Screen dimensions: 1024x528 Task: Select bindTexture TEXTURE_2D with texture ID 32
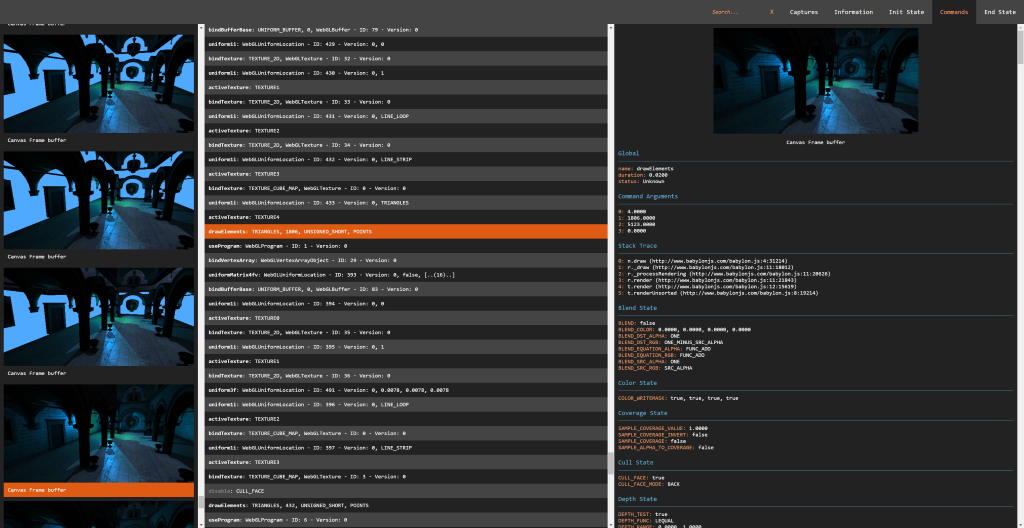(406, 58)
